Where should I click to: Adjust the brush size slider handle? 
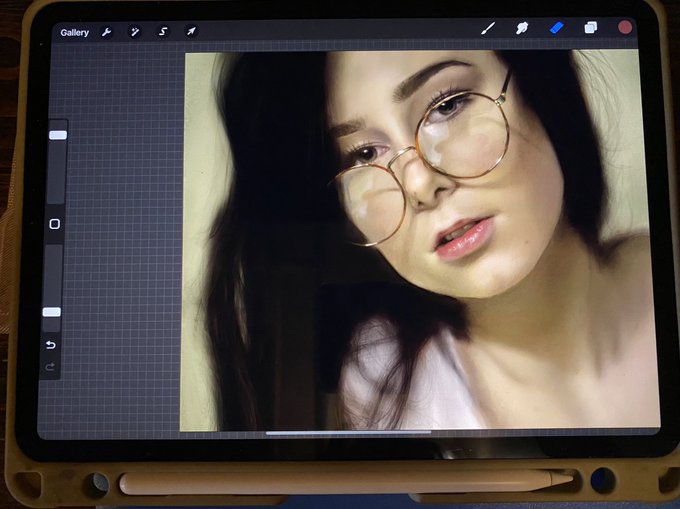point(58,135)
